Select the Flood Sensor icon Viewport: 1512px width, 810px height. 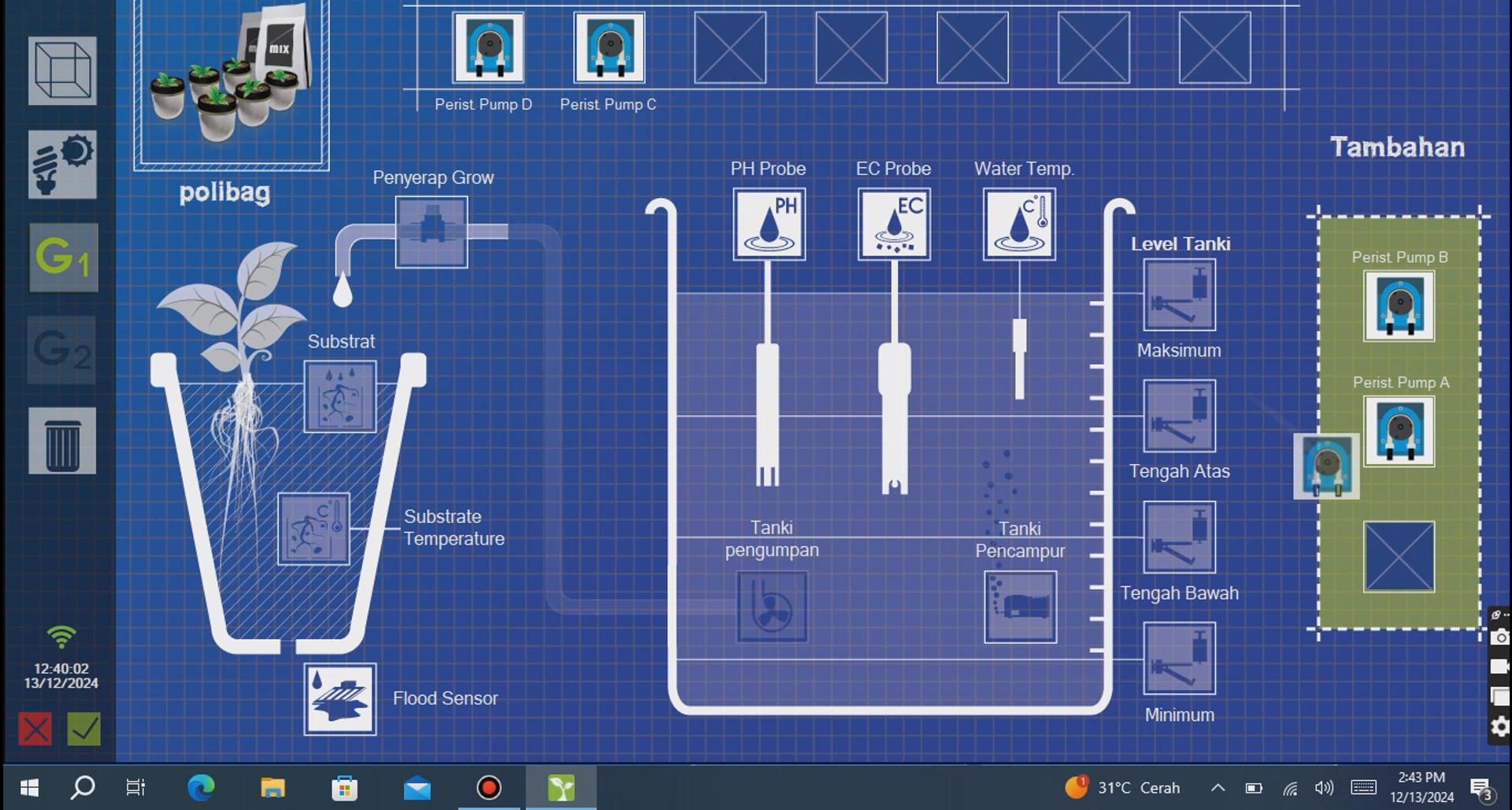tap(340, 699)
